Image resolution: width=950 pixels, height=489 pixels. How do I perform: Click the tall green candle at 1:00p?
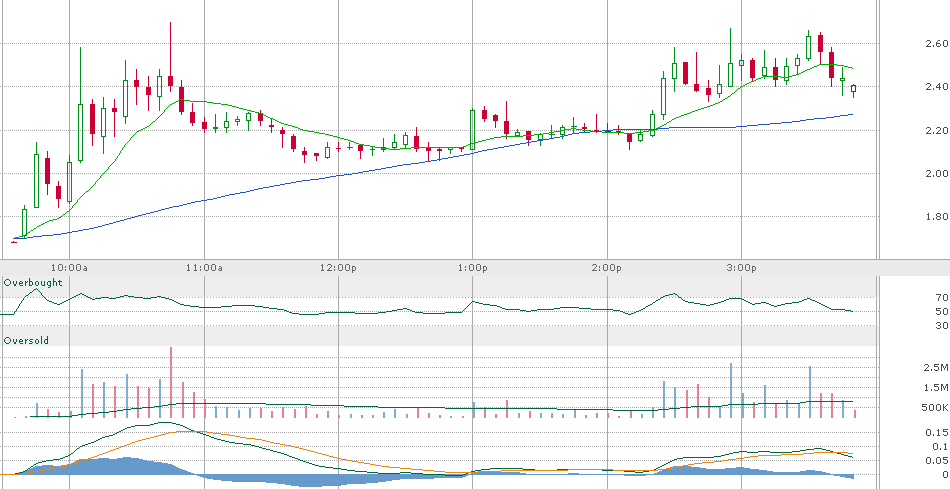(x=473, y=130)
